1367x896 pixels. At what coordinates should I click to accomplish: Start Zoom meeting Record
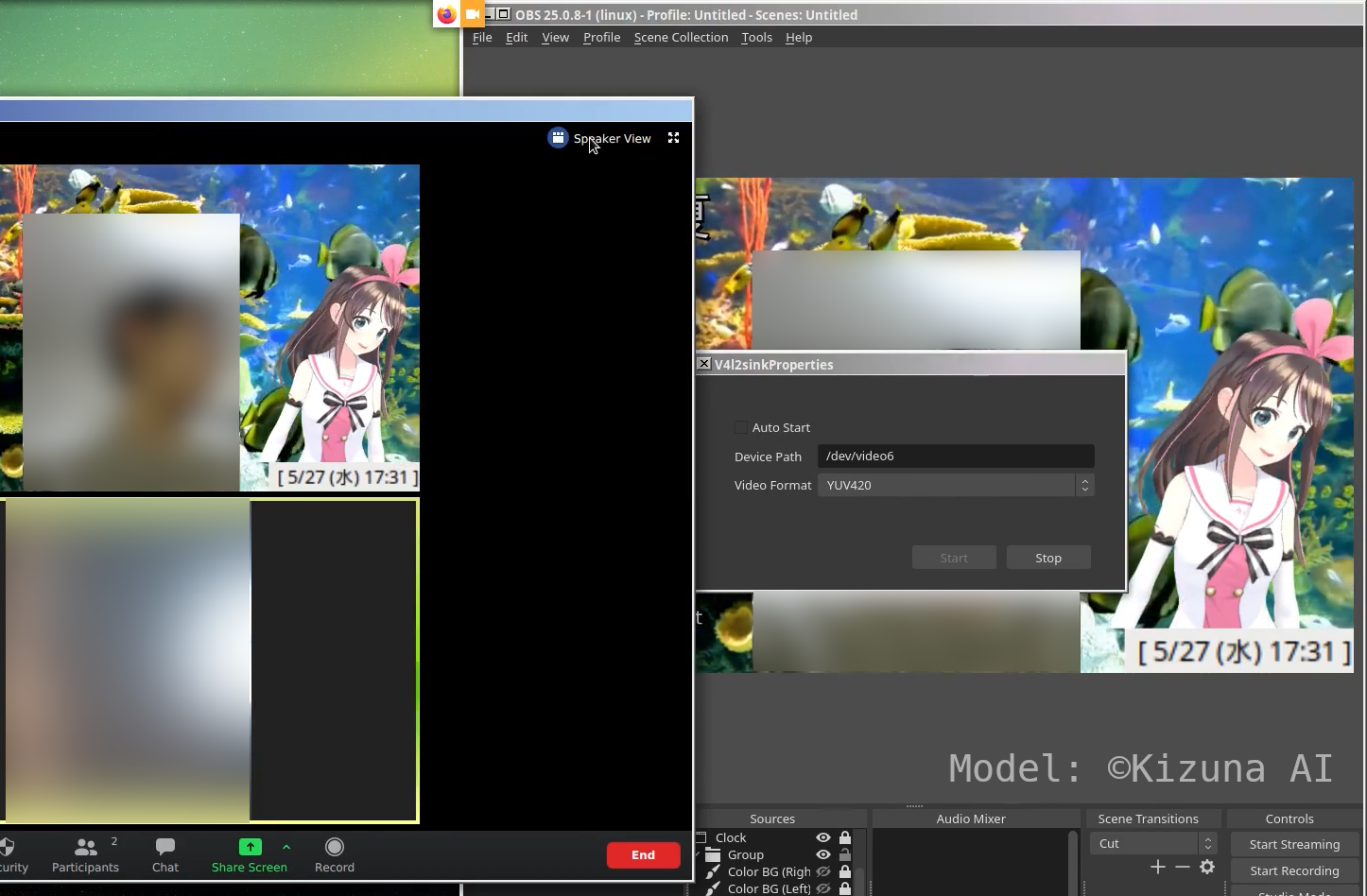pyautogui.click(x=335, y=854)
